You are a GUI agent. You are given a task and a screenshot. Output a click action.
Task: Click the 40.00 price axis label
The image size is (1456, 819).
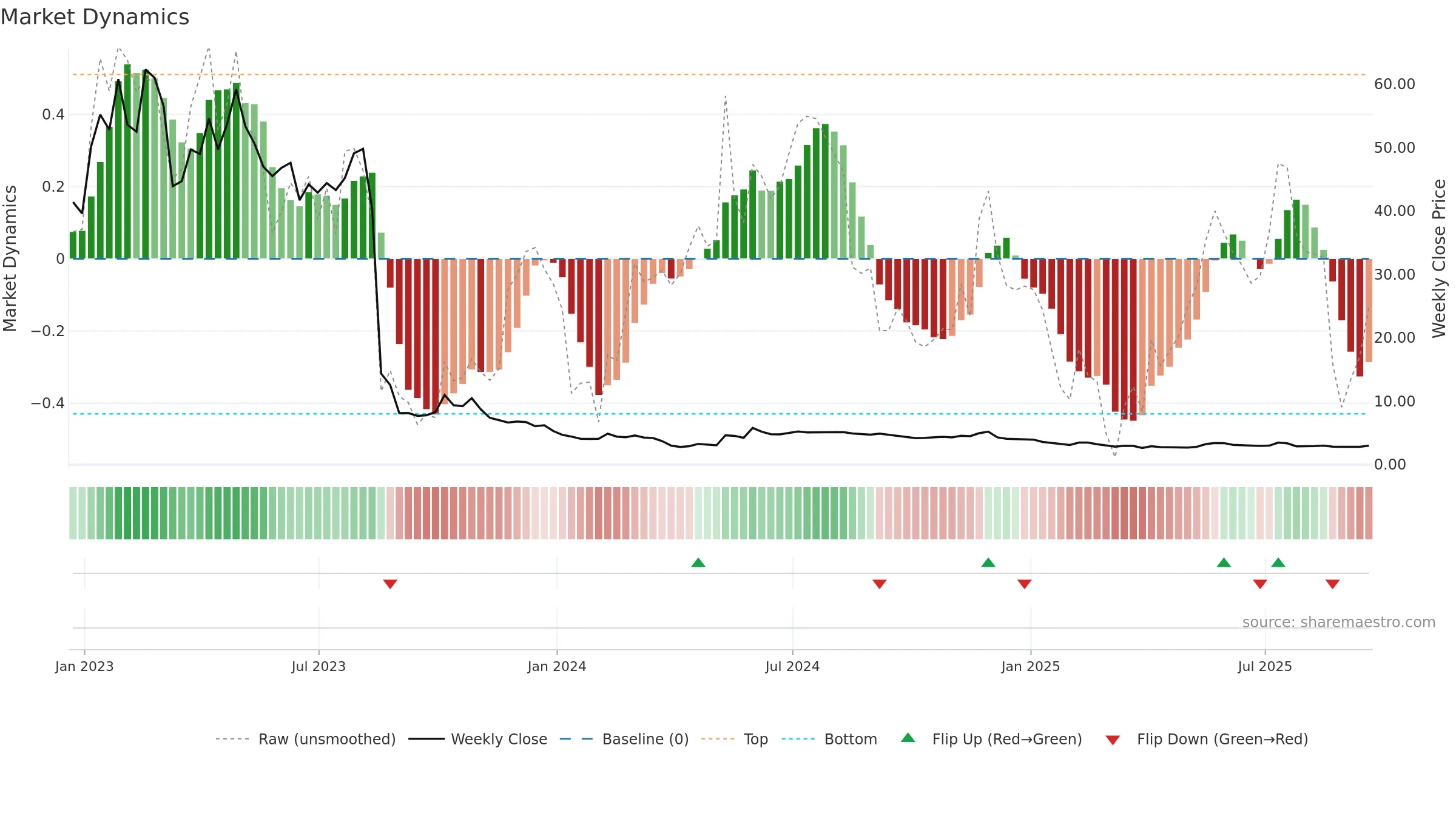(1395, 211)
